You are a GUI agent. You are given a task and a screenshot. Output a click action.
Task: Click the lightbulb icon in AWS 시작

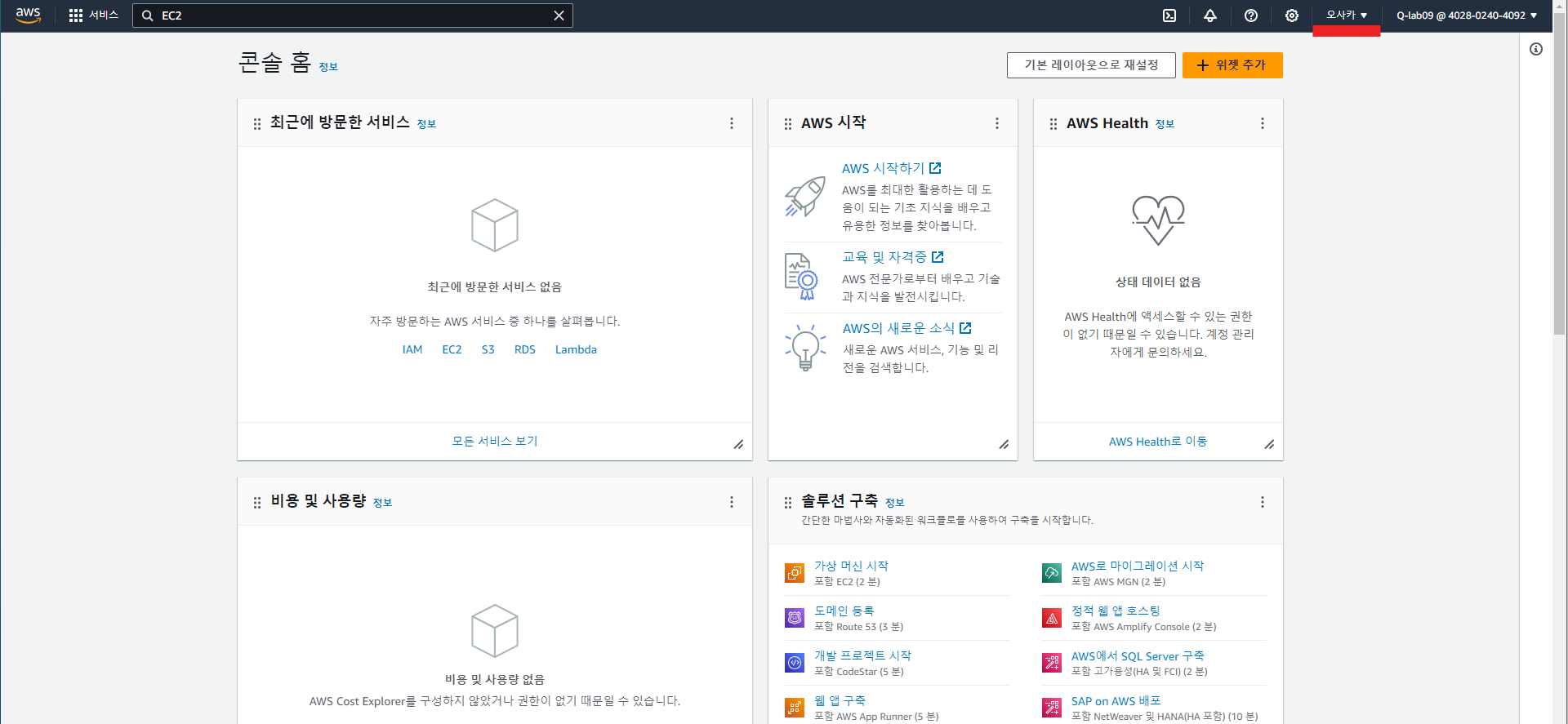[x=805, y=348]
